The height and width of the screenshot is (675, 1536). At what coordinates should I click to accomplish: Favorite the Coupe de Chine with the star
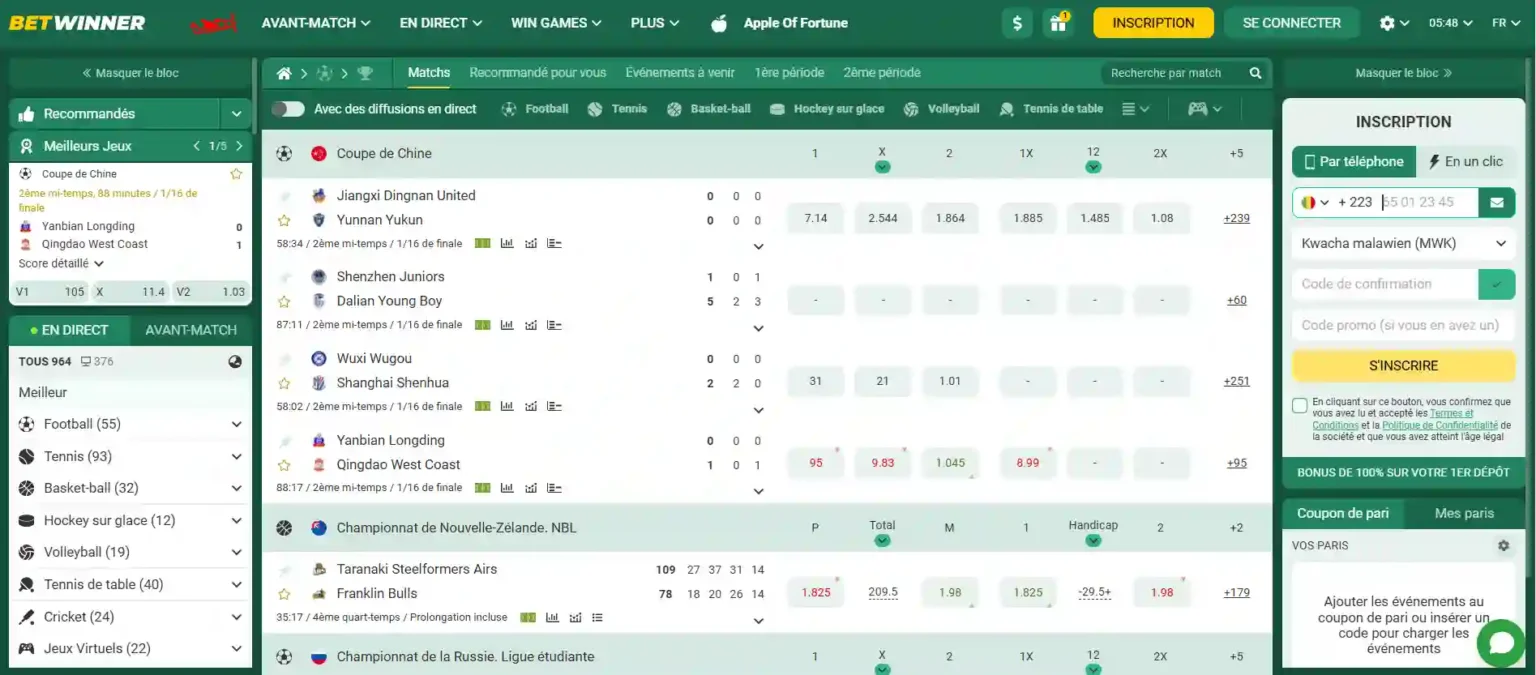pyautogui.click(x=236, y=172)
